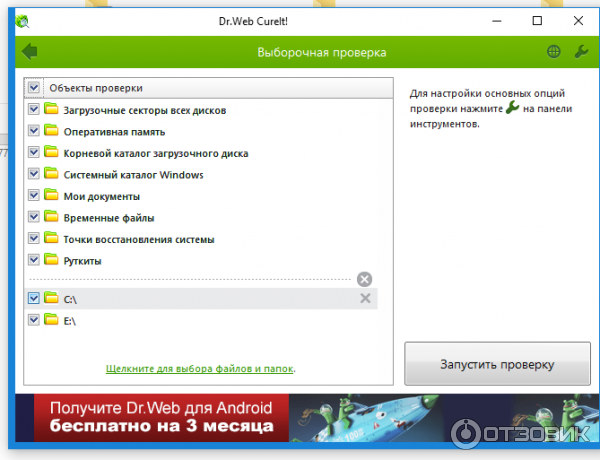Click folder icon next to Оперативная память

[51, 131]
